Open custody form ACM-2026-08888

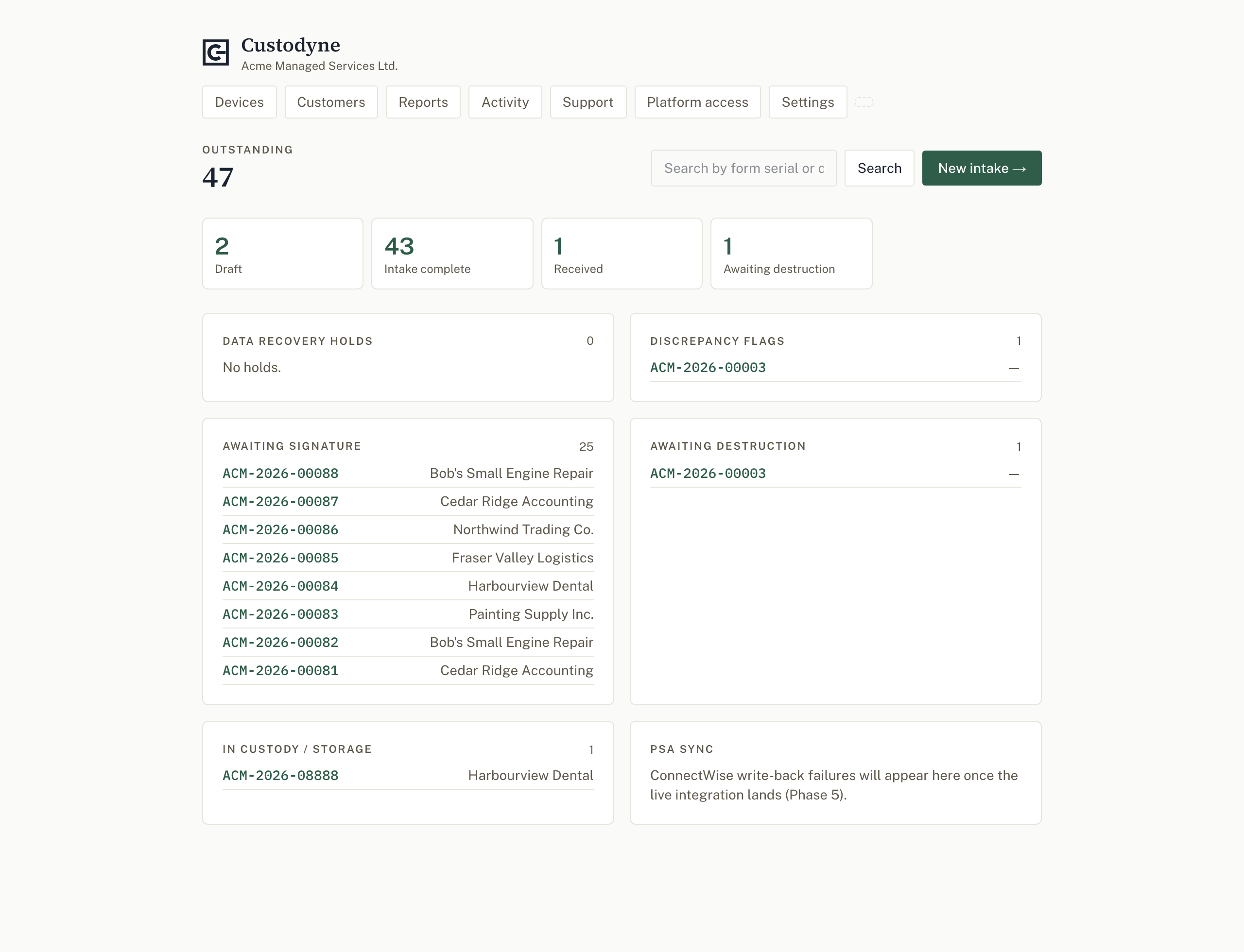pyautogui.click(x=281, y=776)
